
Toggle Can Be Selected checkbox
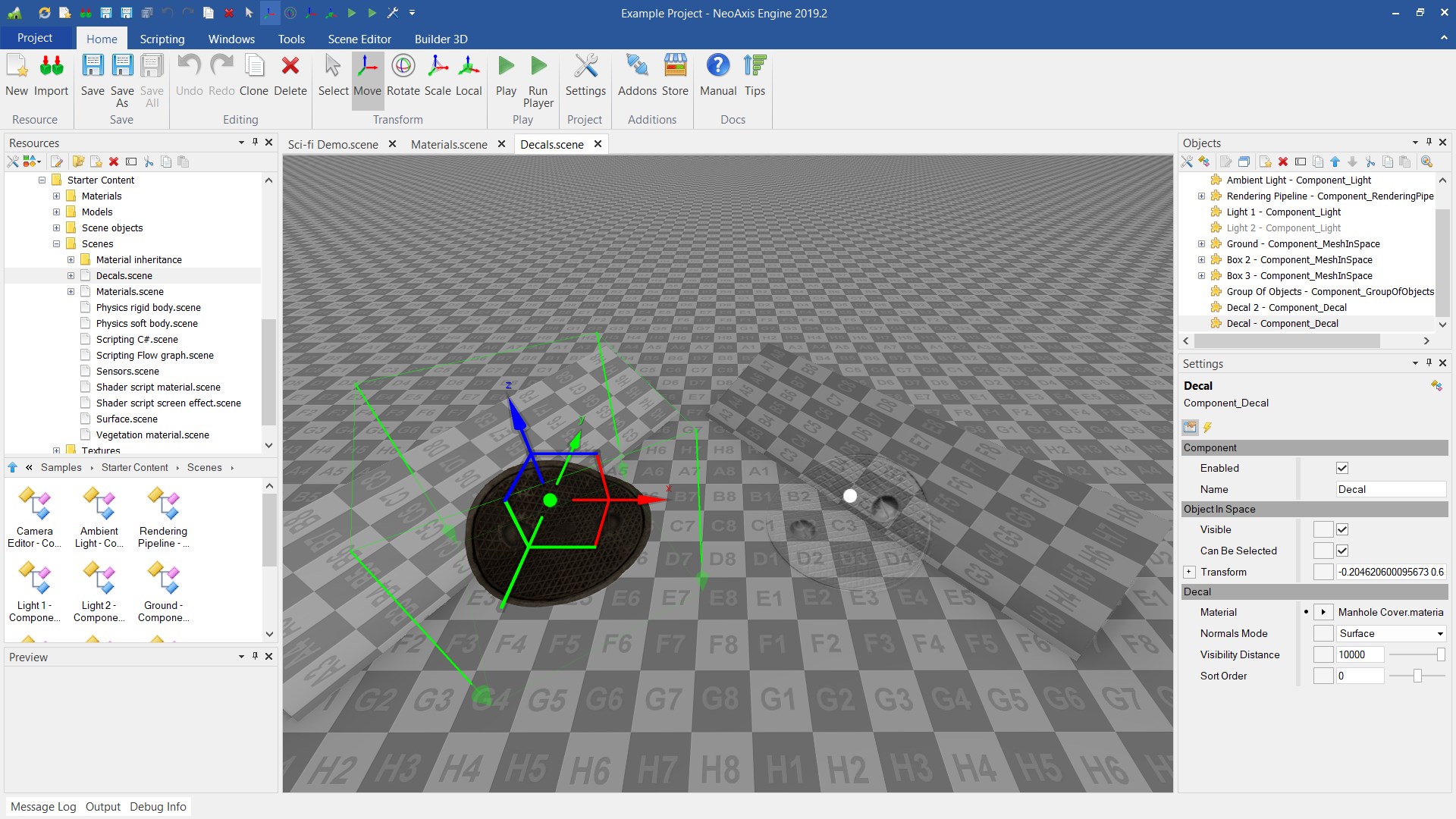point(1341,551)
